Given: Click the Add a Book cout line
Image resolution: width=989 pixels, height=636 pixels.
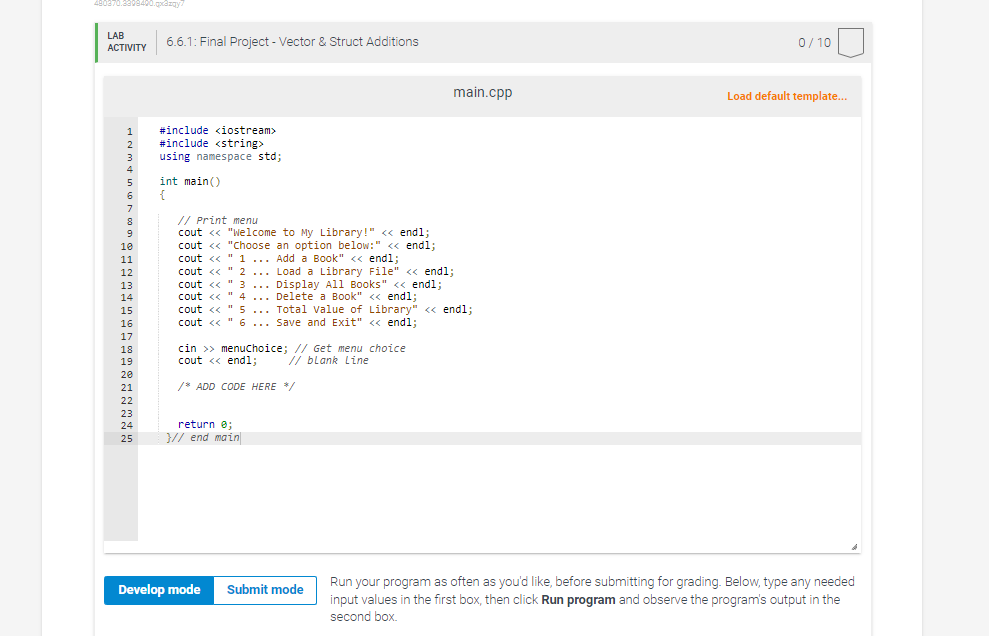Looking at the screenshot, I should click(288, 259).
